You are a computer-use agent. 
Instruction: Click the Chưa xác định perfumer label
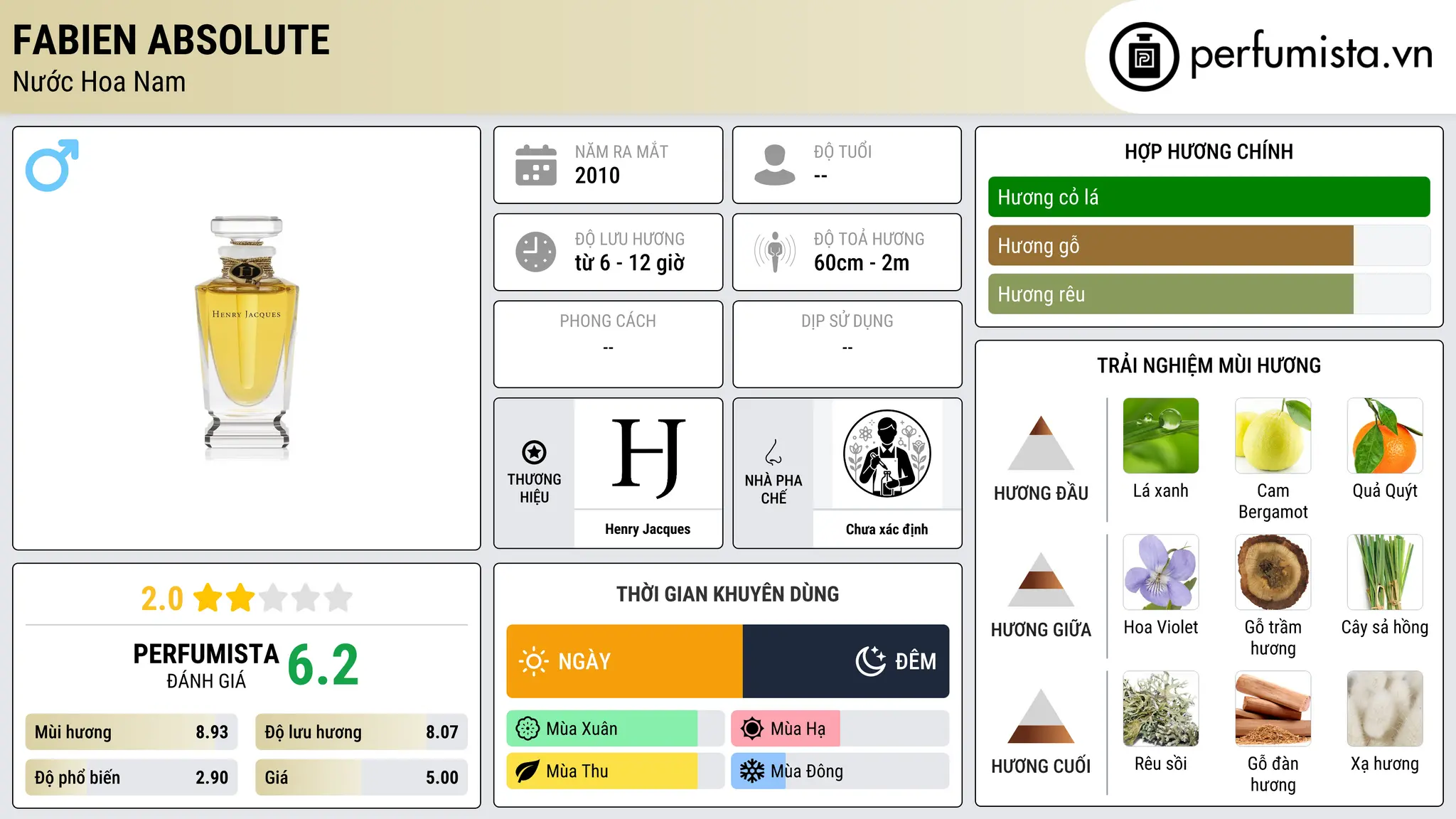coord(887,529)
